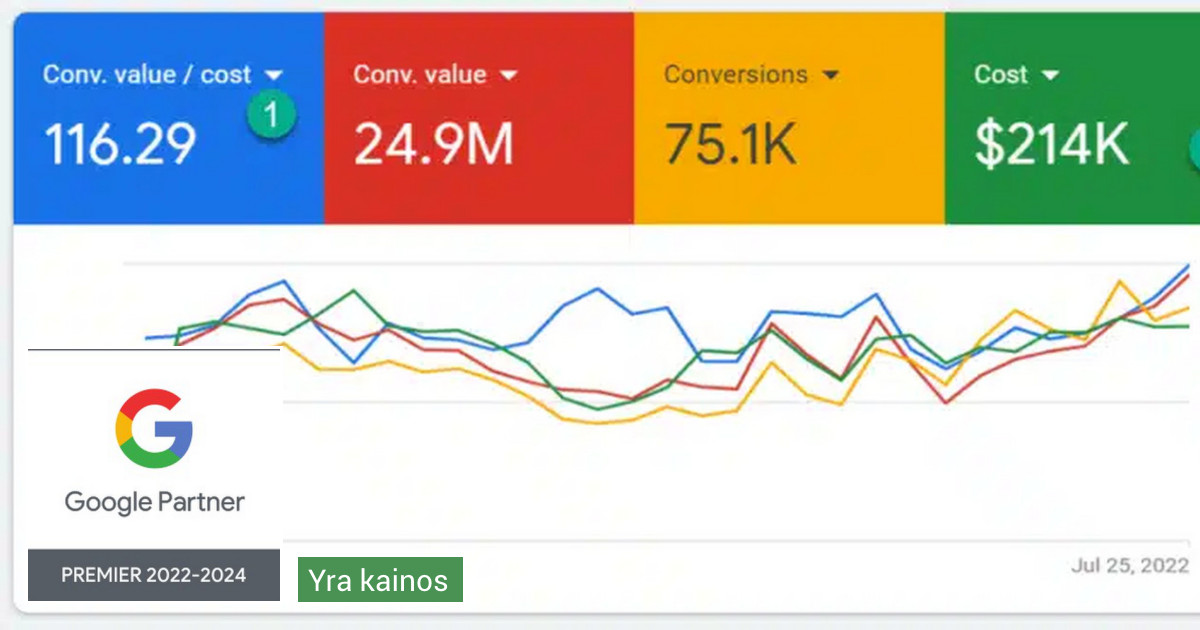The width and height of the screenshot is (1200, 630).
Task: Click the Yra kainos button
Action: point(380,580)
